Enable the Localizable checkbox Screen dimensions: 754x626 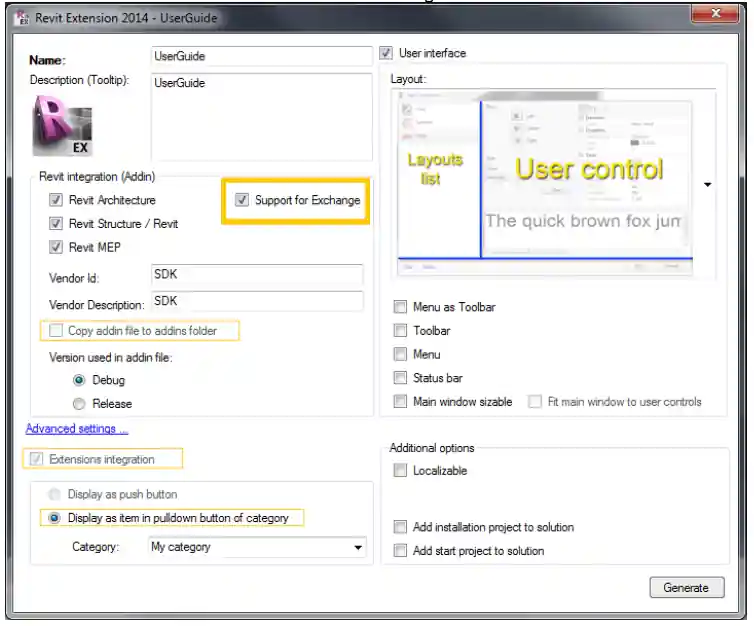(401, 471)
